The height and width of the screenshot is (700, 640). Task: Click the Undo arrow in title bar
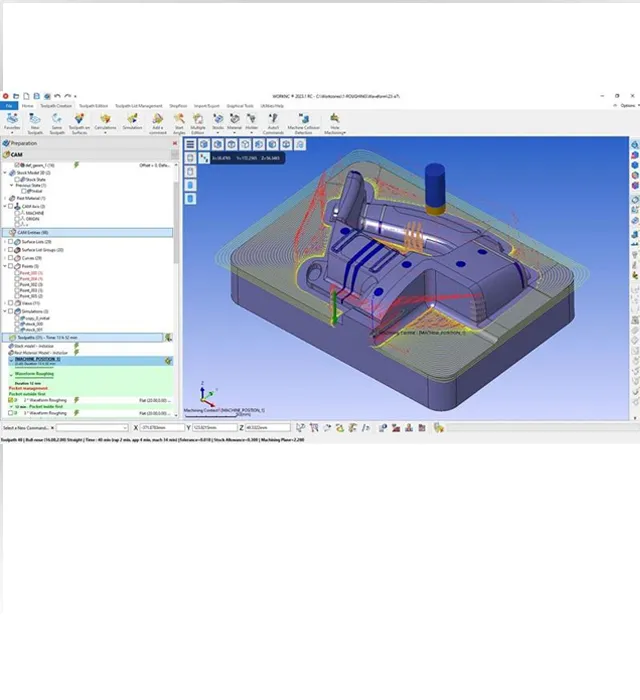click(57, 96)
